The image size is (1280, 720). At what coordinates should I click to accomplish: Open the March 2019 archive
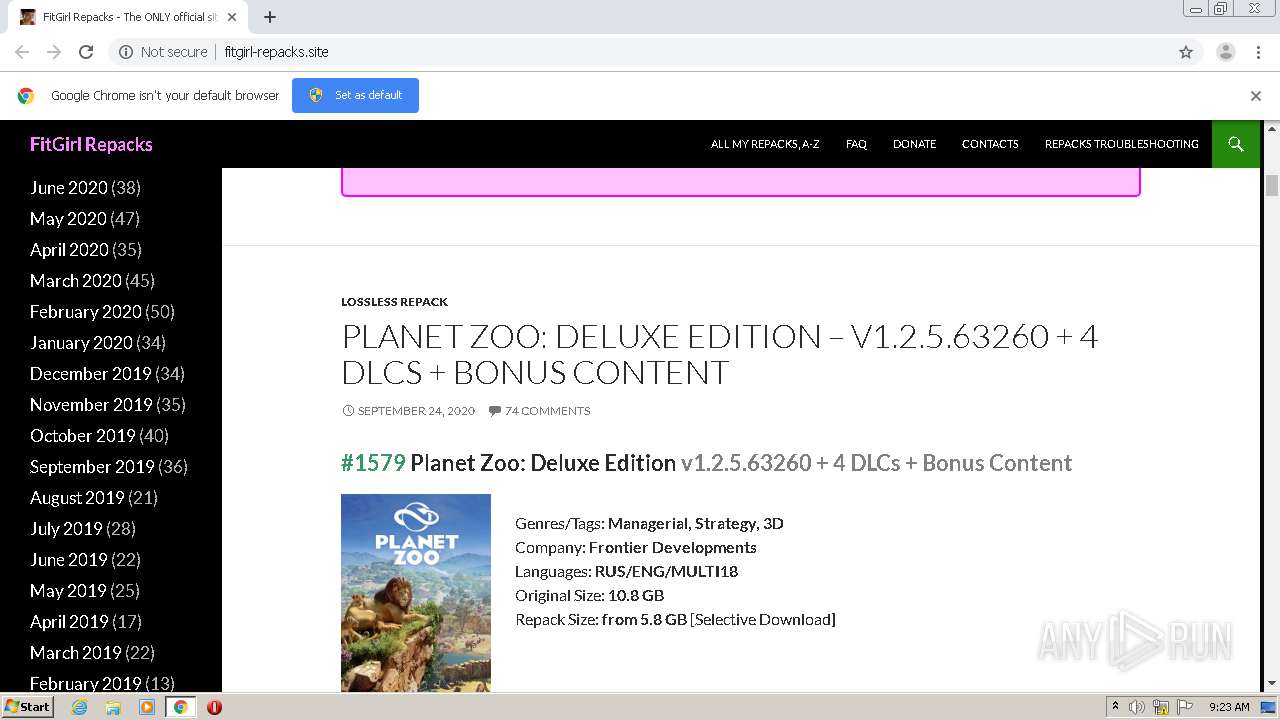click(75, 653)
